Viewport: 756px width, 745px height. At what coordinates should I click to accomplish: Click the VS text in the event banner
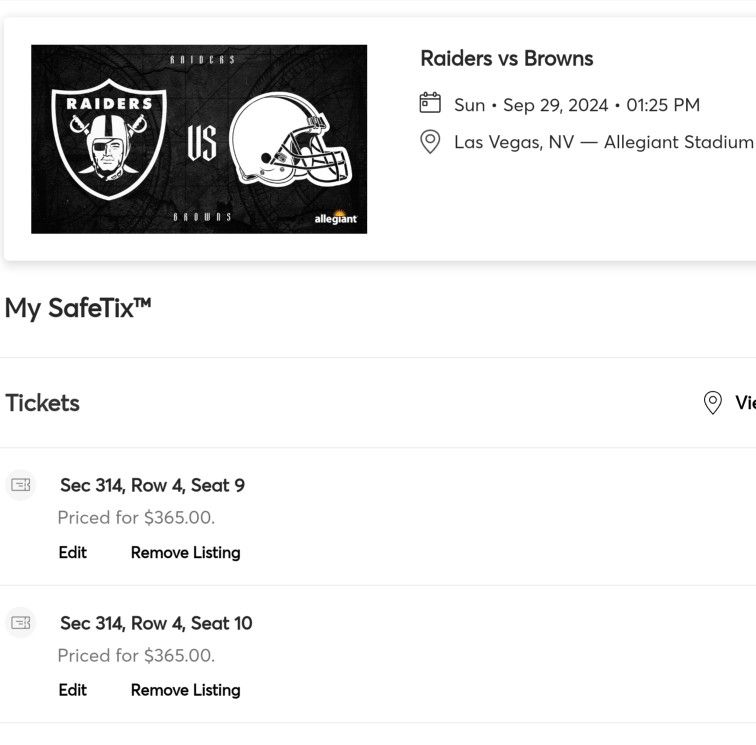point(201,142)
